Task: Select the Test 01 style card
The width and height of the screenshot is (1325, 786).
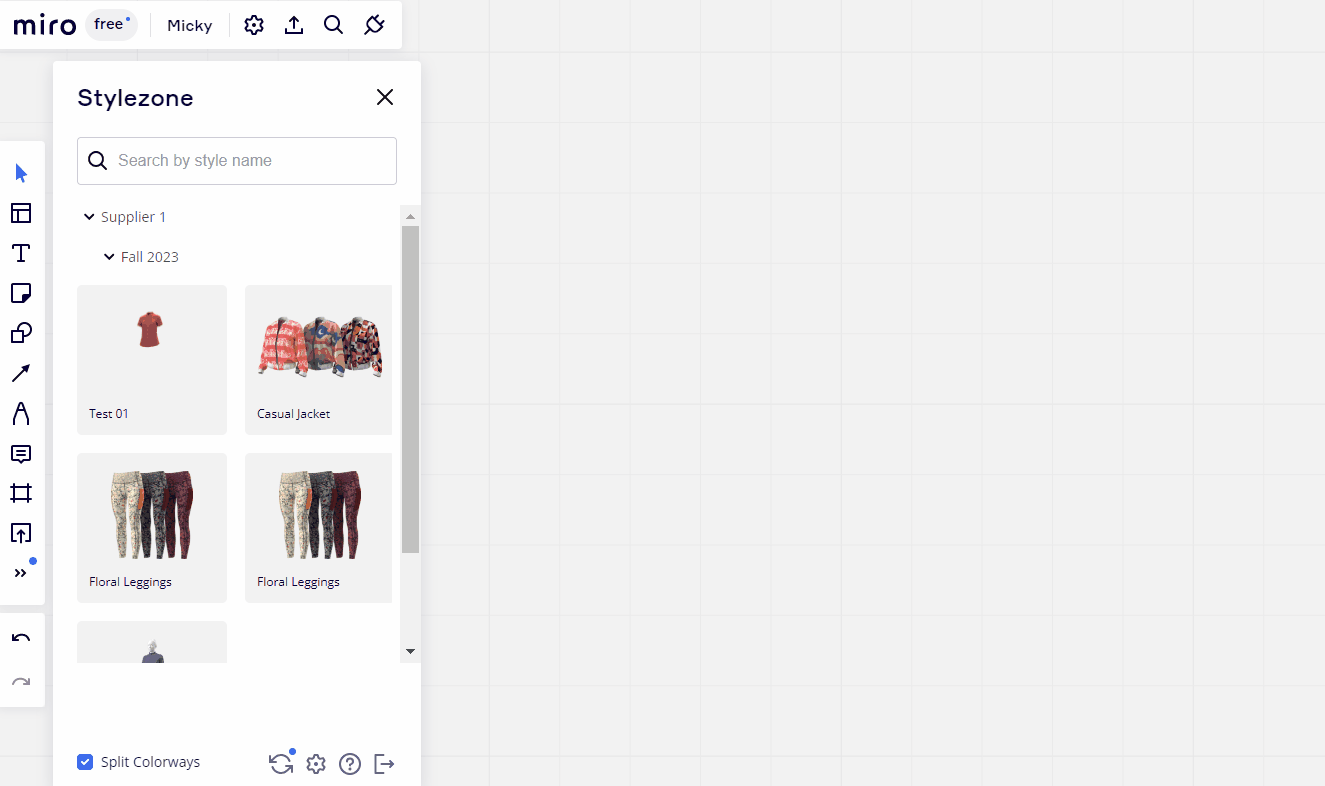Action: tap(152, 360)
